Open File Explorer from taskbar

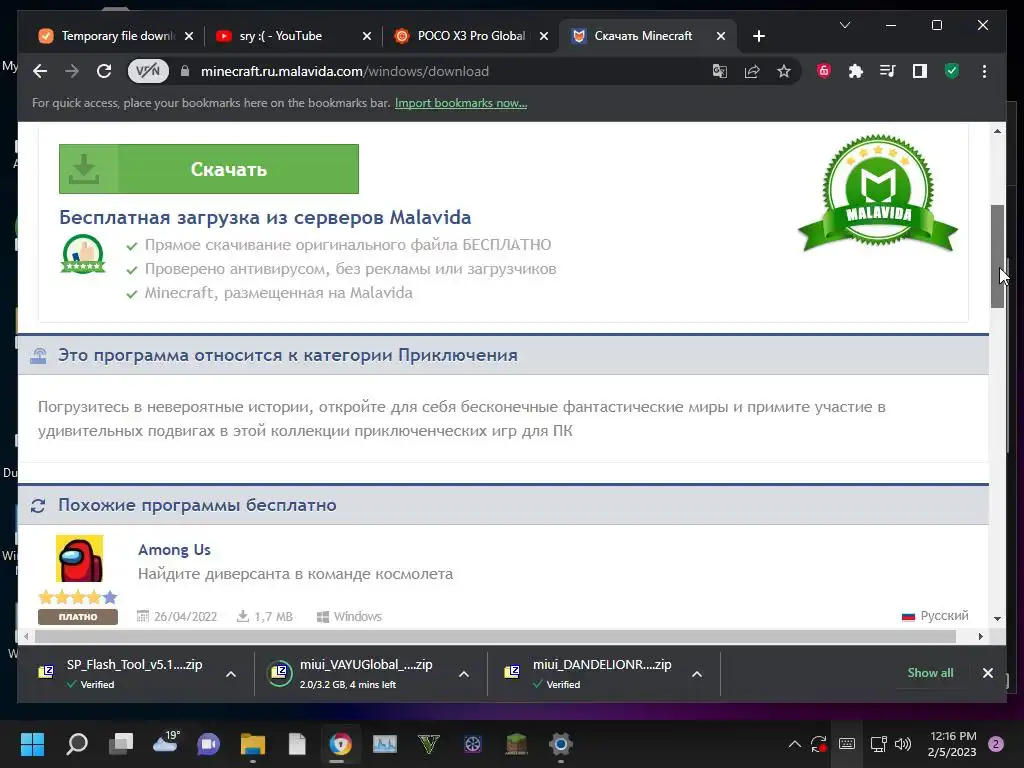click(253, 744)
